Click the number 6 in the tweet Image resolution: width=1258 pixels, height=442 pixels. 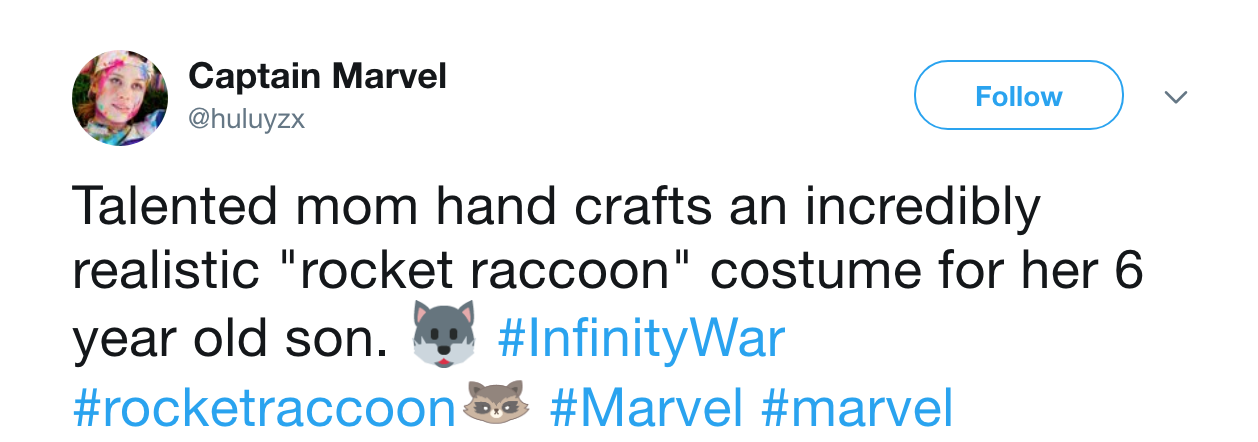pyautogui.click(x=1127, y=272)
